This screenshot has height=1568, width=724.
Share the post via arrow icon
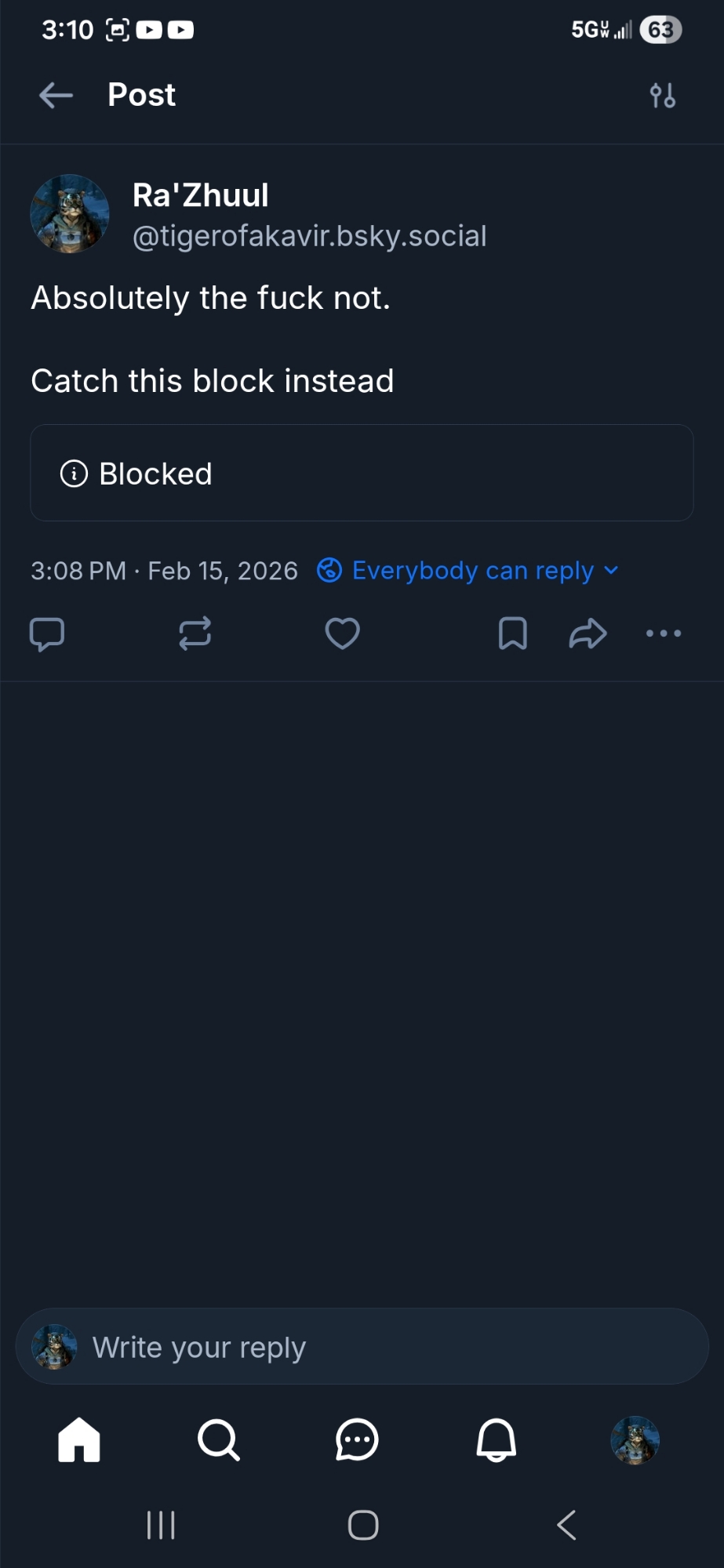click(588, 633)
